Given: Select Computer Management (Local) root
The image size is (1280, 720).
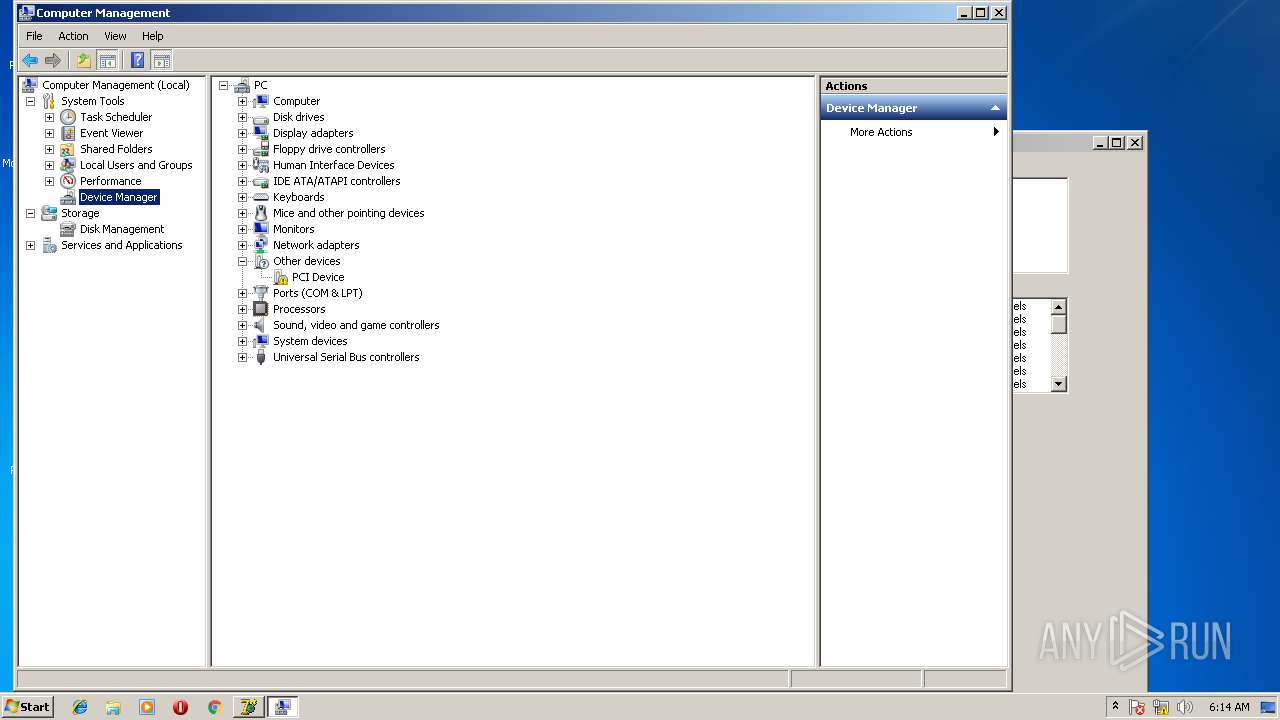Looking at the screenshot, I should (116, 85).
